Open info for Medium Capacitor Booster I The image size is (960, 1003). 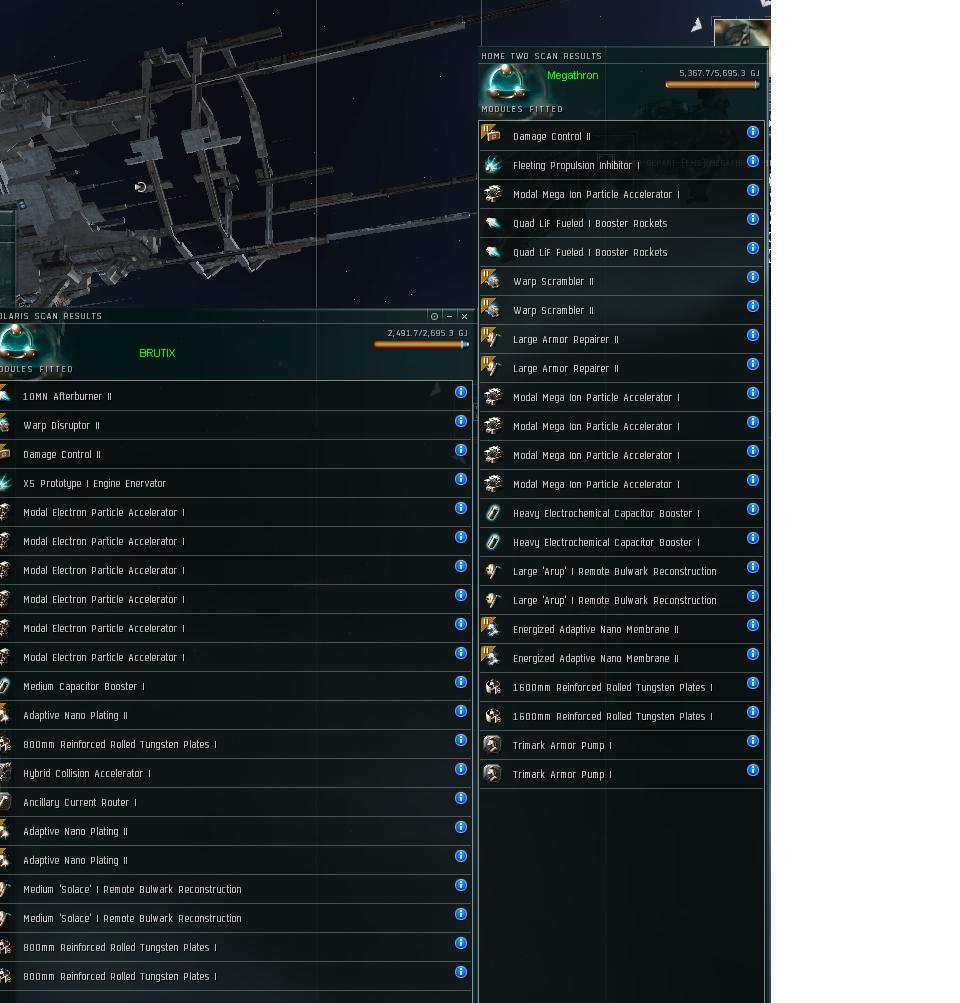(460, 682)
